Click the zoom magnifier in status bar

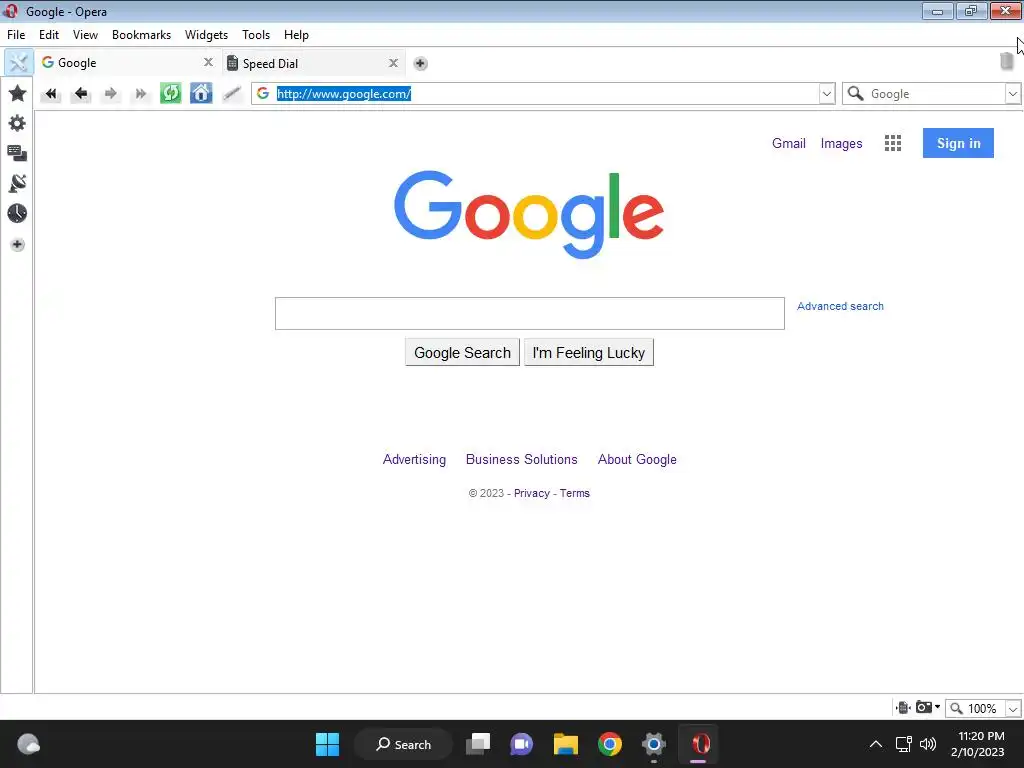957,708
